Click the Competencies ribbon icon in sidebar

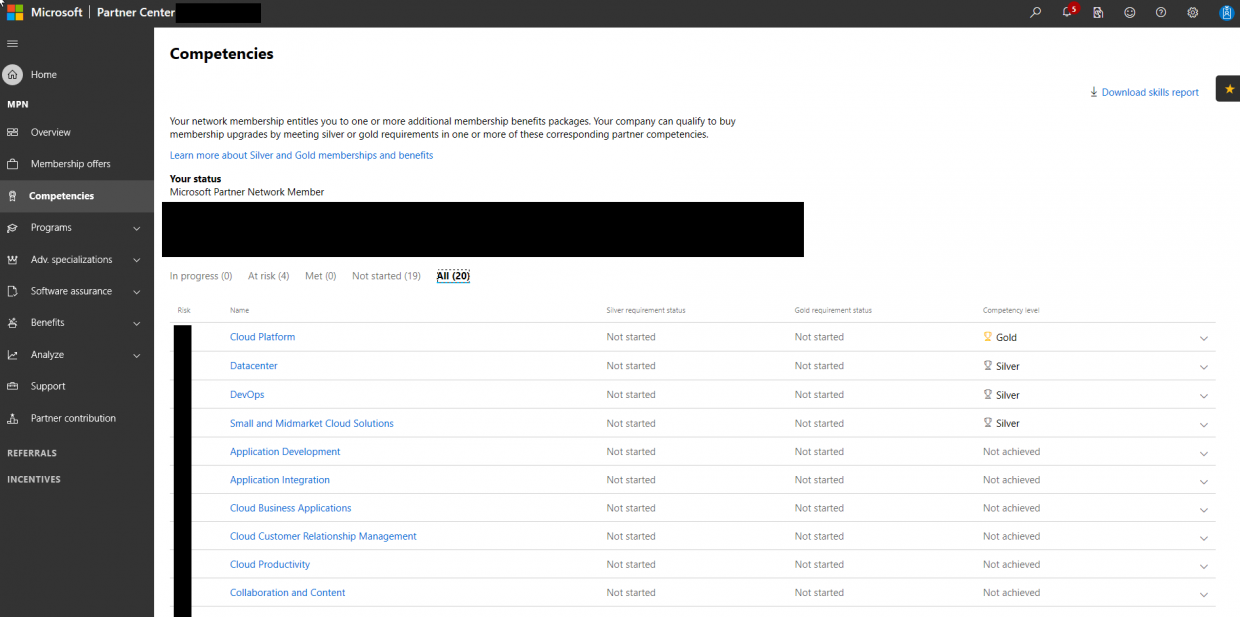(x=13, y=196)
